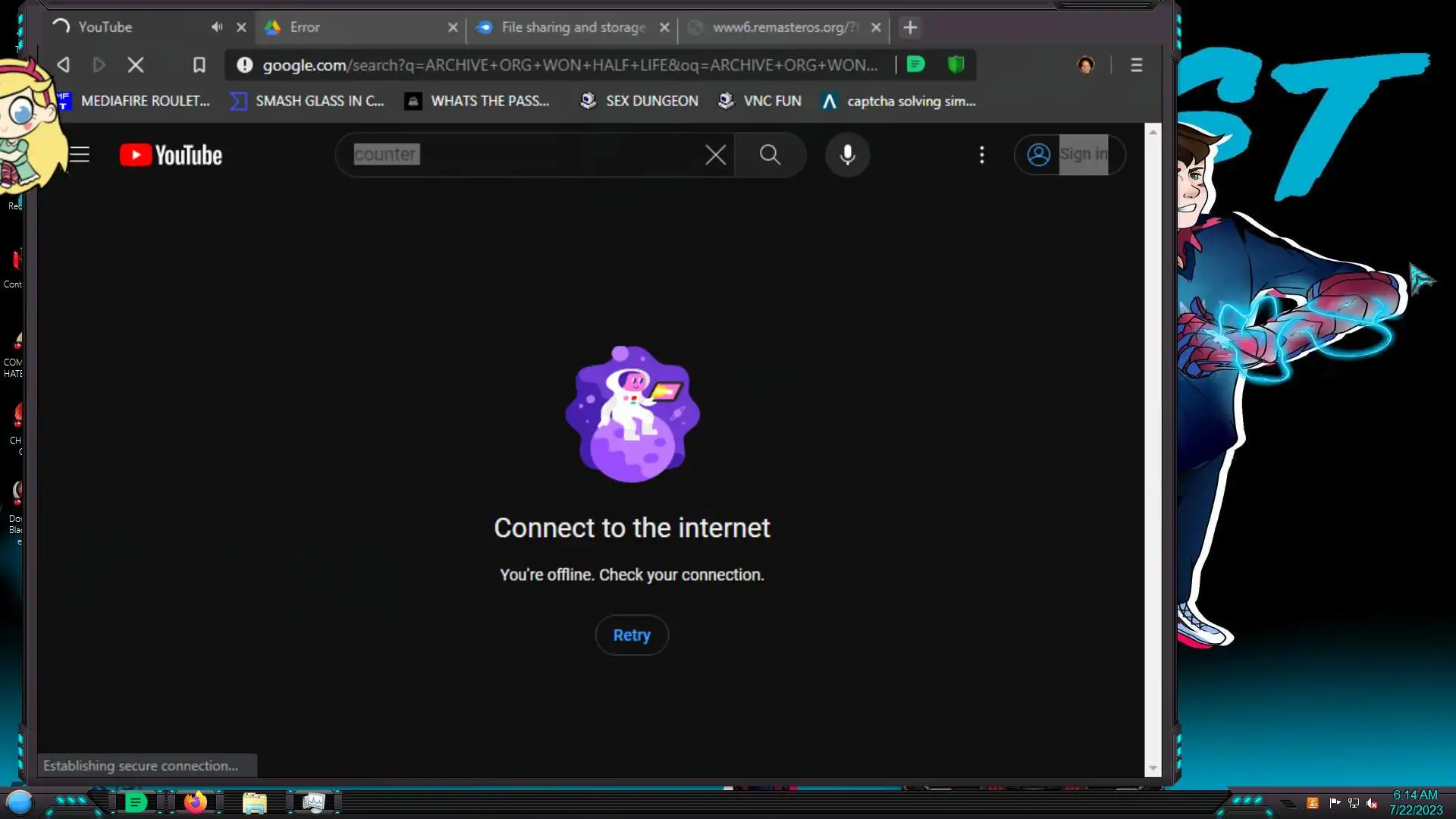This screenshot has height=819, width=1456.
Task: Click the YouTube search magnifier button
Action: pos(770,155)
